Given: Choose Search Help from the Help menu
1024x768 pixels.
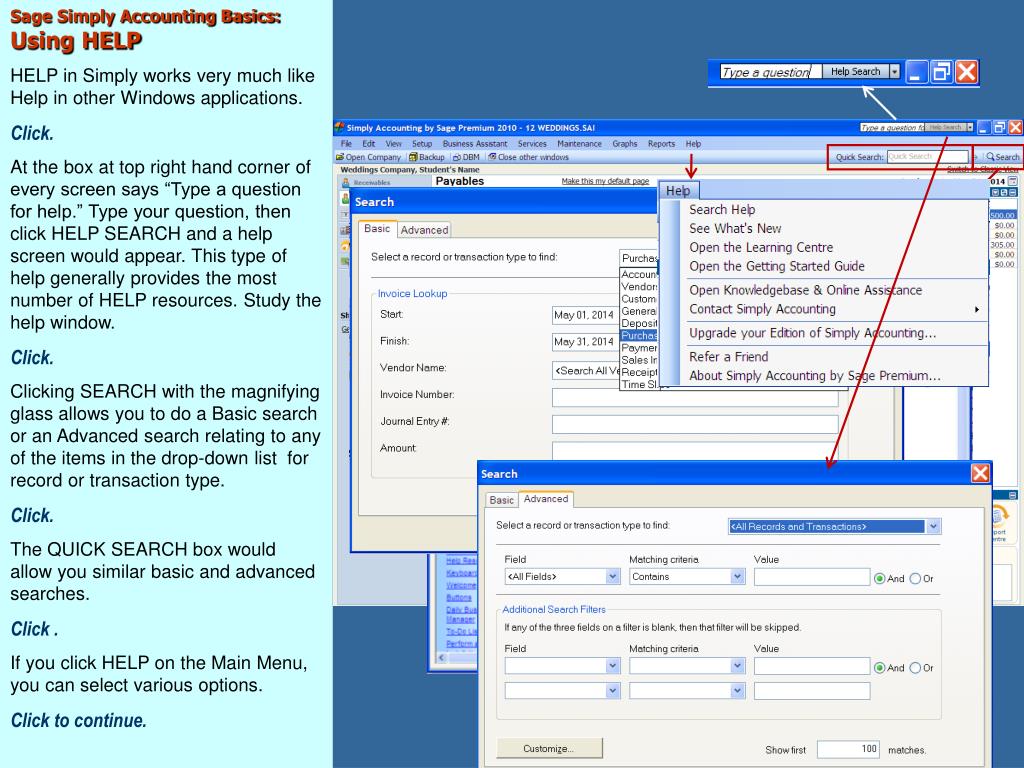Looking at the screenshot, I should click(x=722, y=210).
